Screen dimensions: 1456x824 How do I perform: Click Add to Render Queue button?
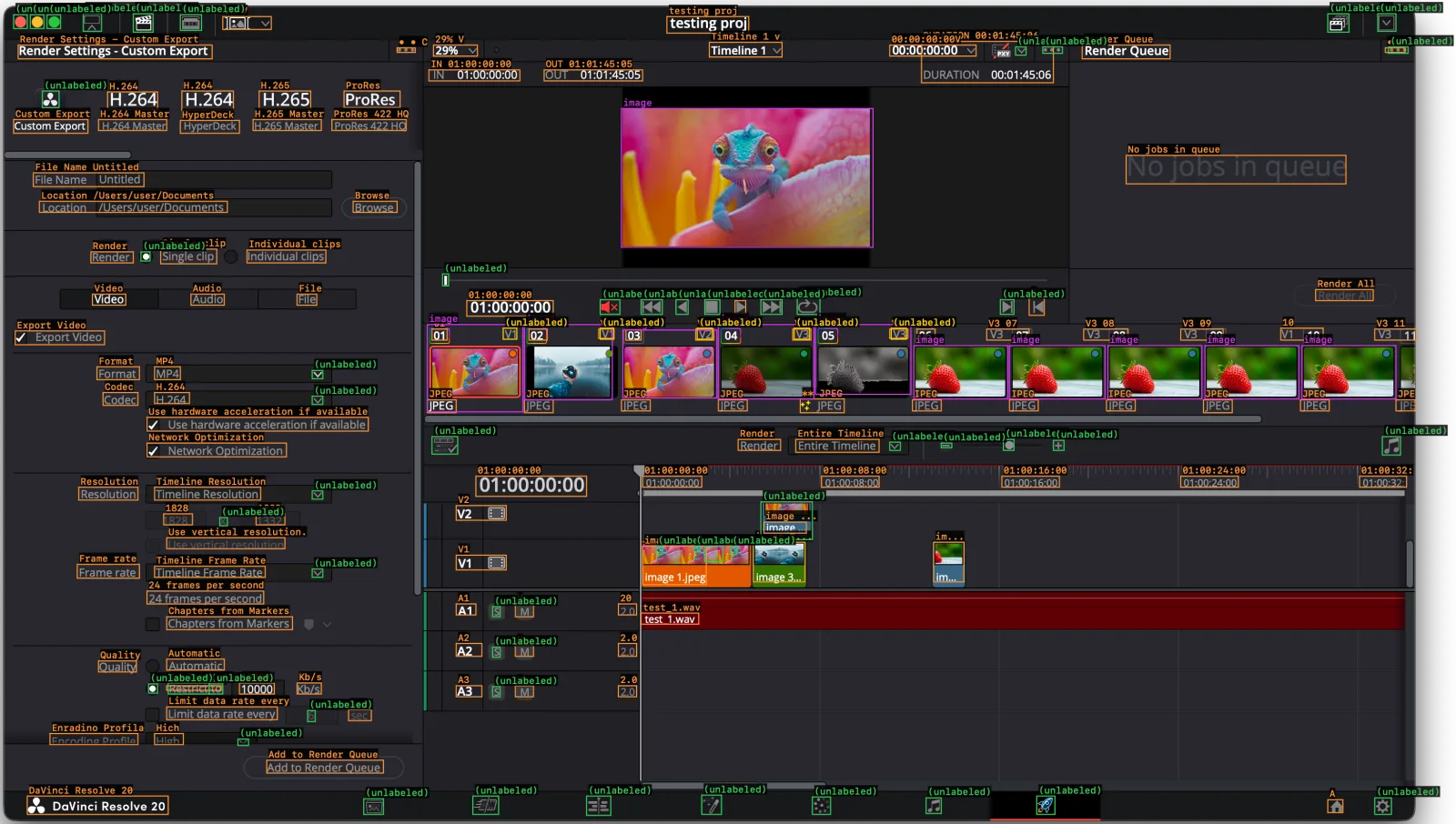click(x=324, y=768)
